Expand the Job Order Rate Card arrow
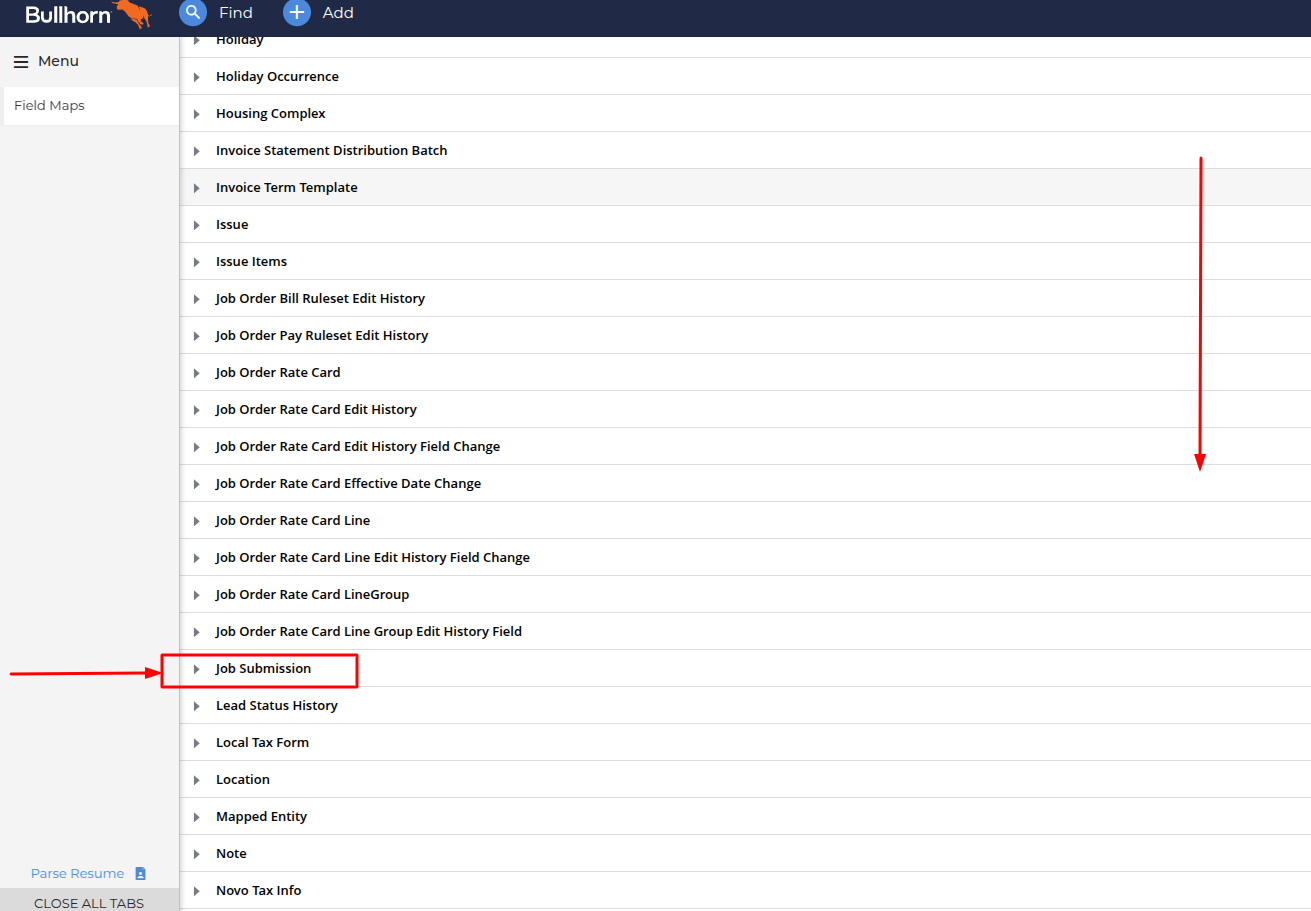Viewport: 1311px width, 911px height. [197, 373]
